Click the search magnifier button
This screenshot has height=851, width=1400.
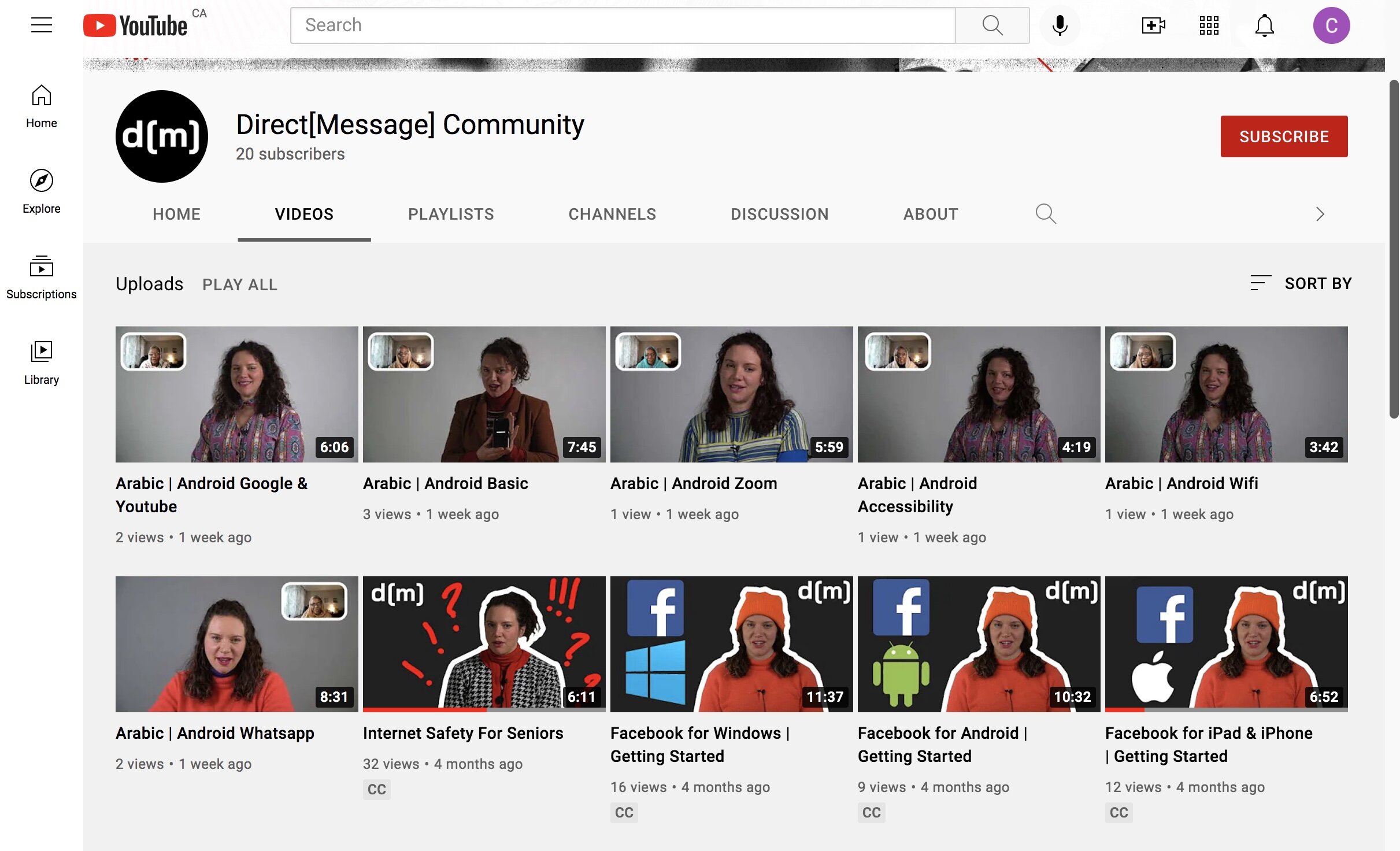pos(992,25)
